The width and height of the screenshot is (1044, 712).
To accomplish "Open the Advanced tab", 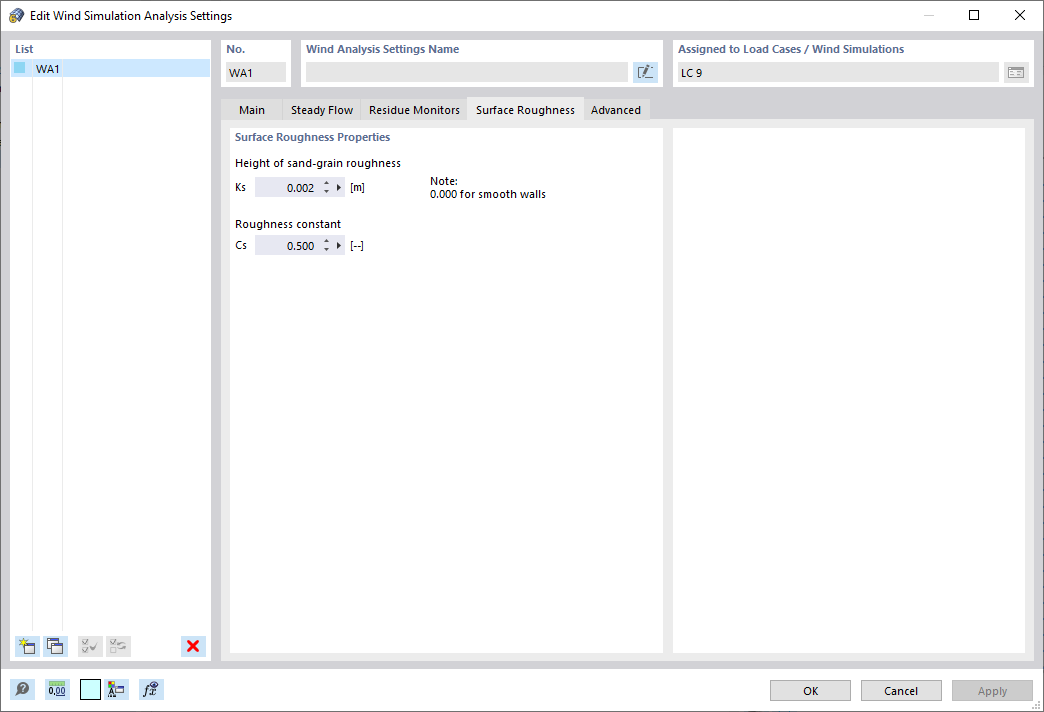I will [x=616, y=110].
